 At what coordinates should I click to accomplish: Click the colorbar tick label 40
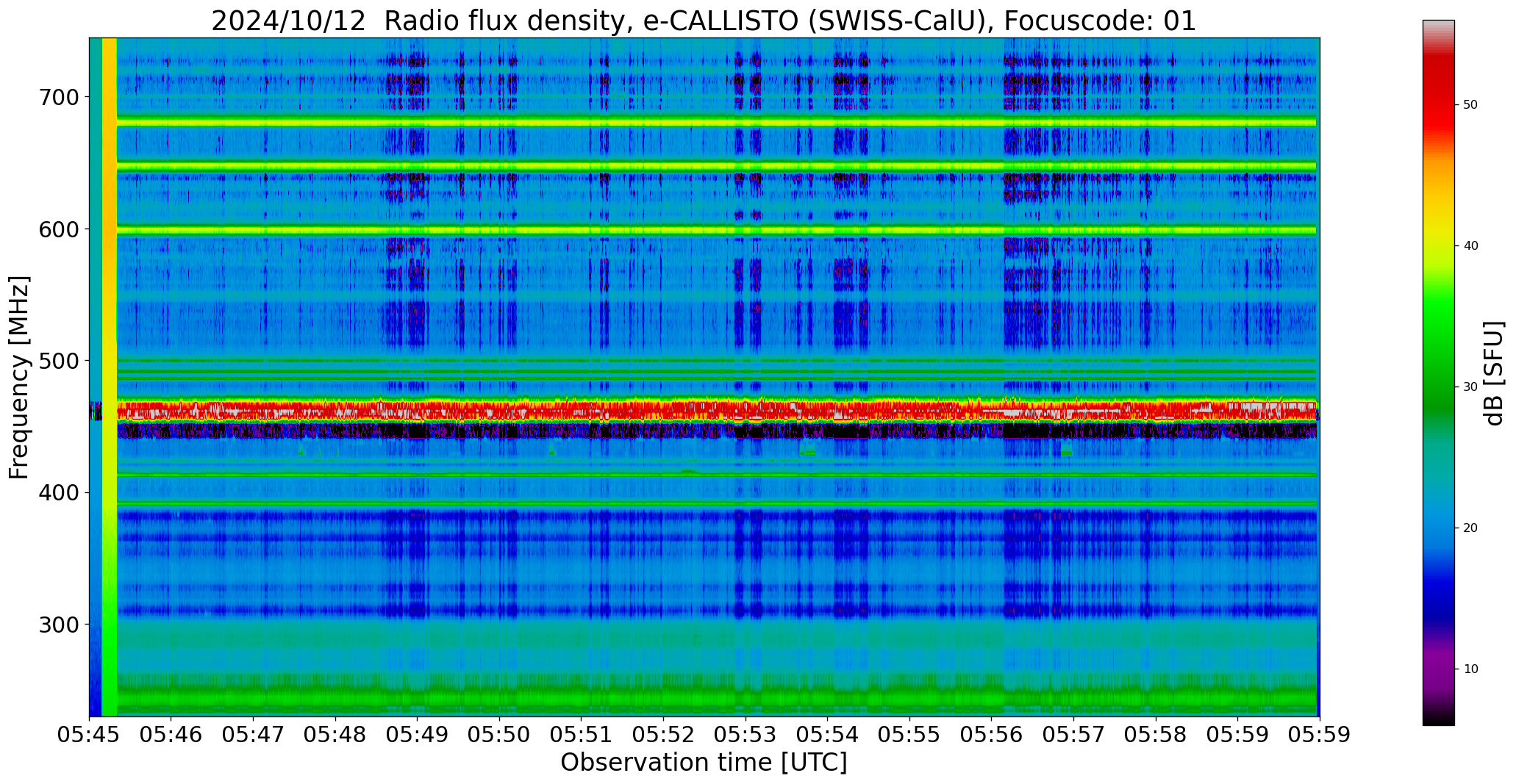(1470, 246)
